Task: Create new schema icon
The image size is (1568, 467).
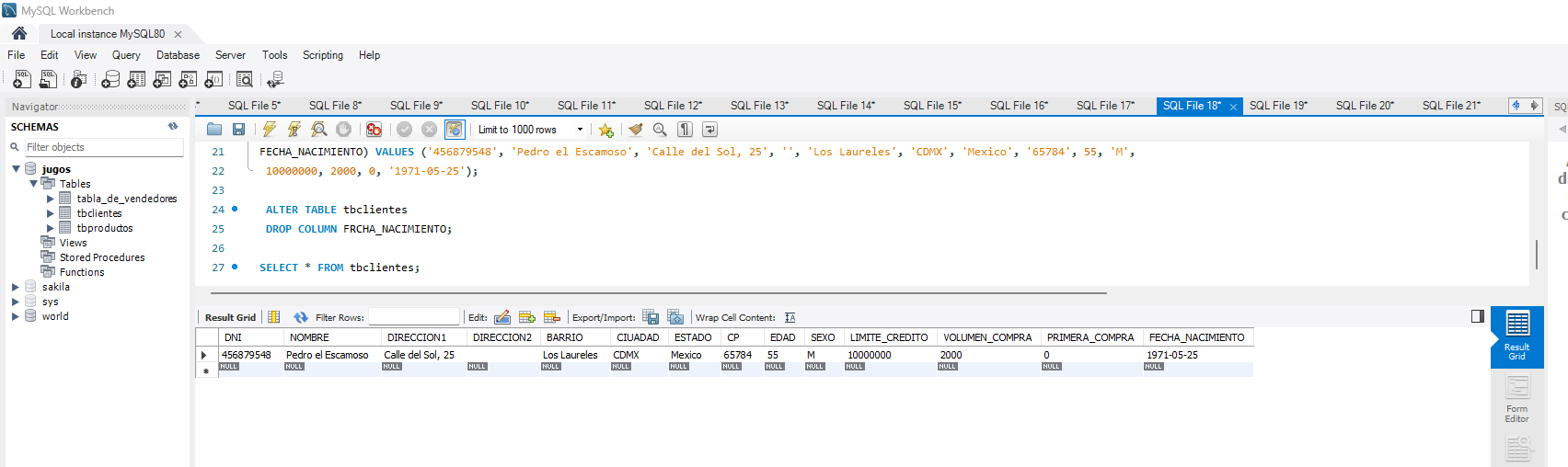Action: tap(110, 80)
